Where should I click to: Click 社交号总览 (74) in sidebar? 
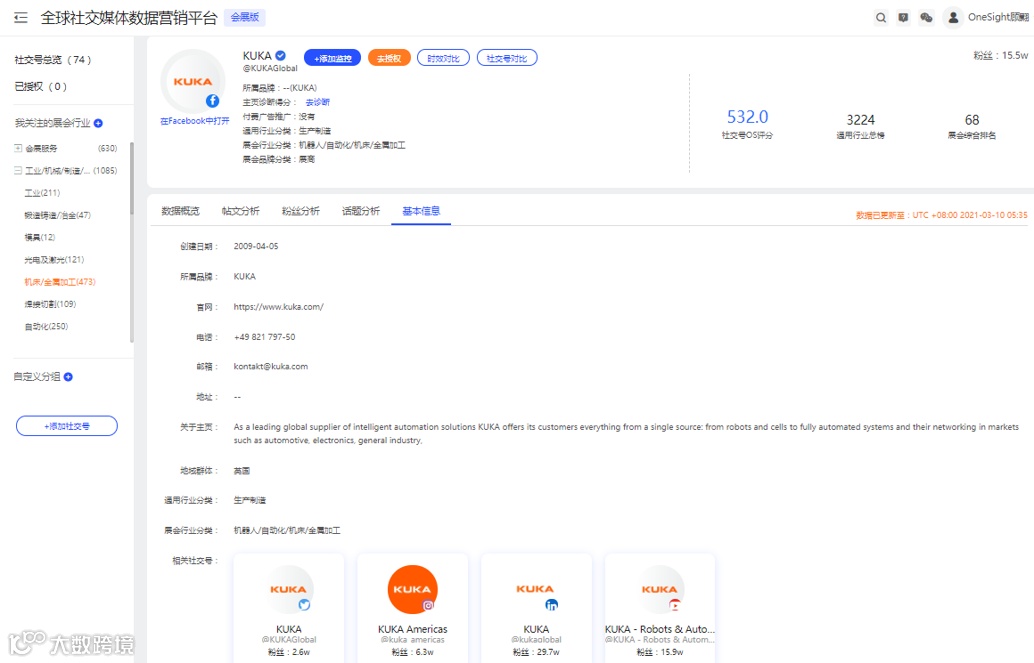(53, 60)
